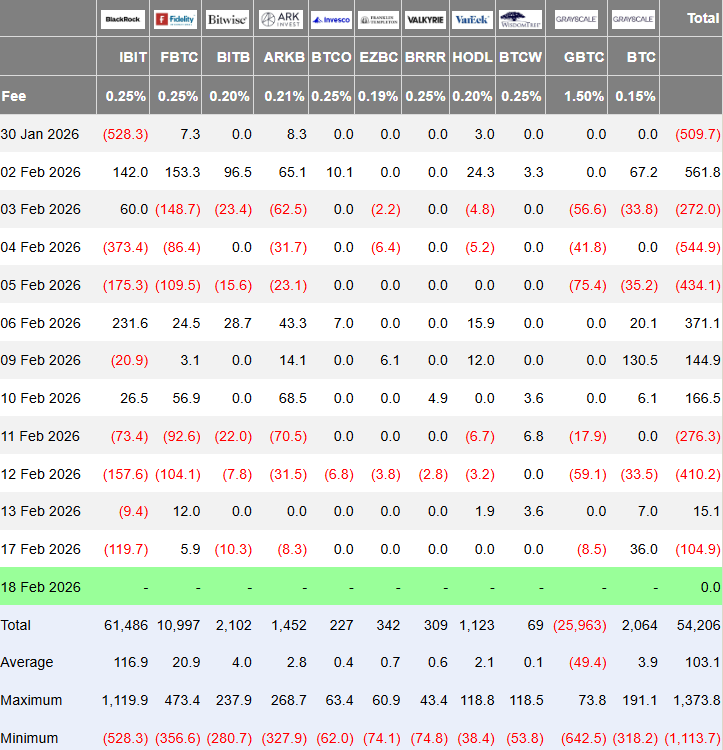Click the 04 Feb 2026 date
Image resolution: width=723 pixels, height=750 pixels.
click(x=41, y=247)
